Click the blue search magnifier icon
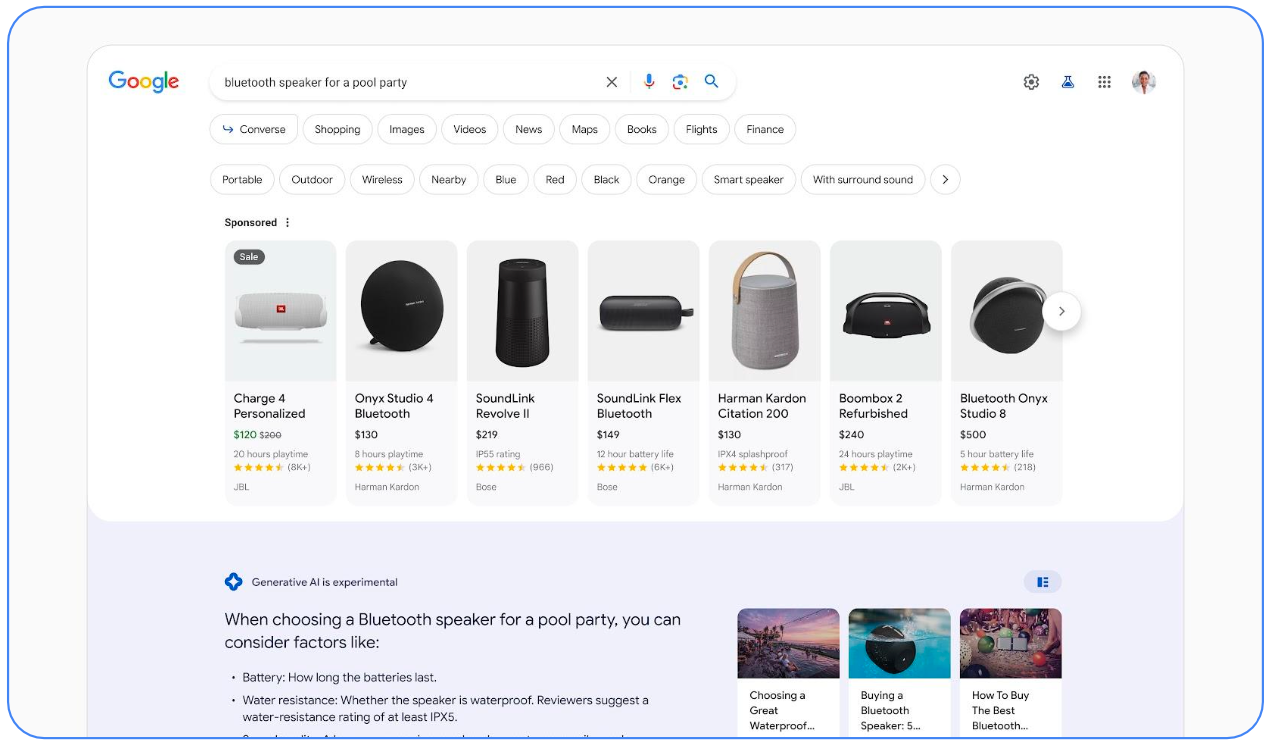 pyautogui.click(x=712, y=82)
